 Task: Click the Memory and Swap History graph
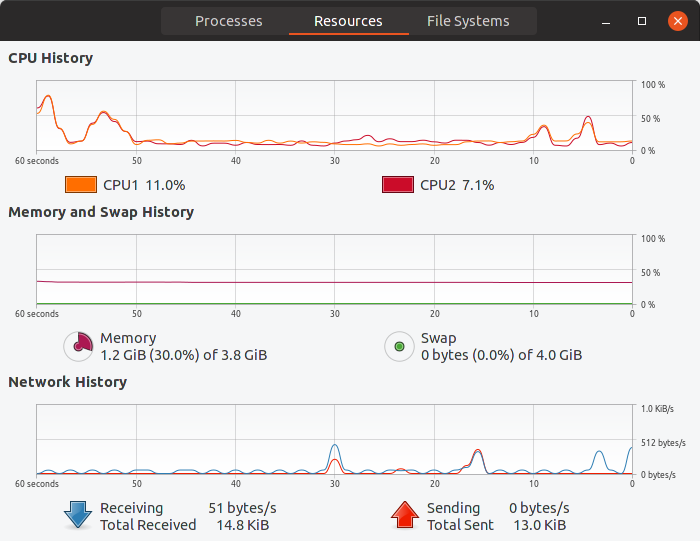click(334, 270)
